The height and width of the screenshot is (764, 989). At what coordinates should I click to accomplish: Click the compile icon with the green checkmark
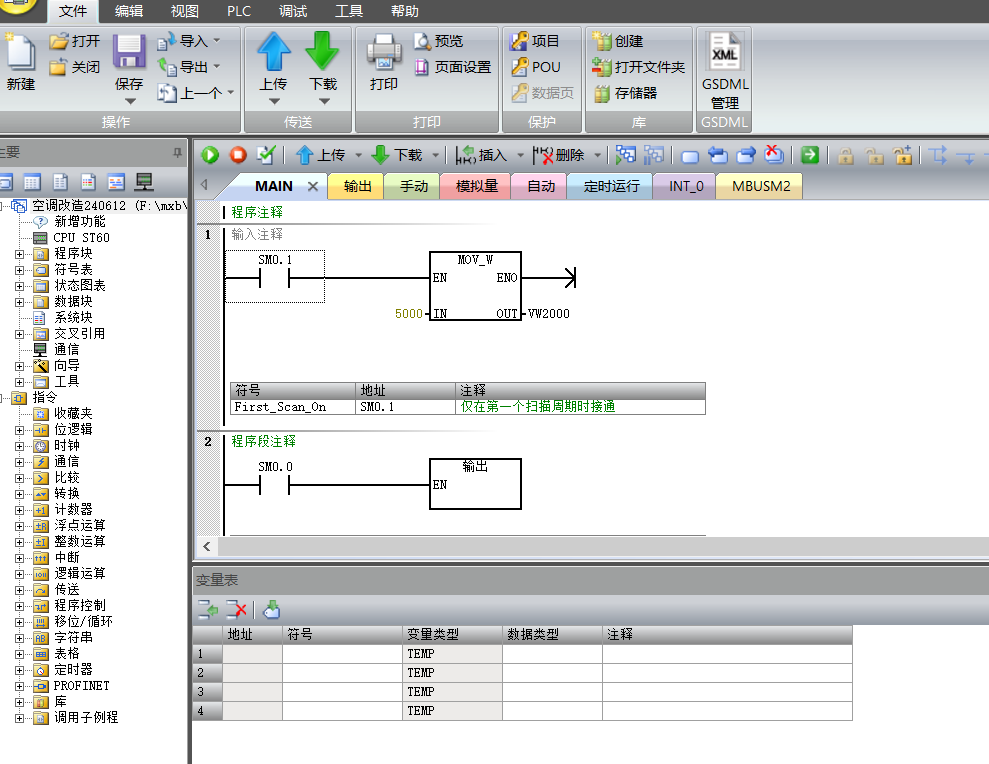(266, 155)
